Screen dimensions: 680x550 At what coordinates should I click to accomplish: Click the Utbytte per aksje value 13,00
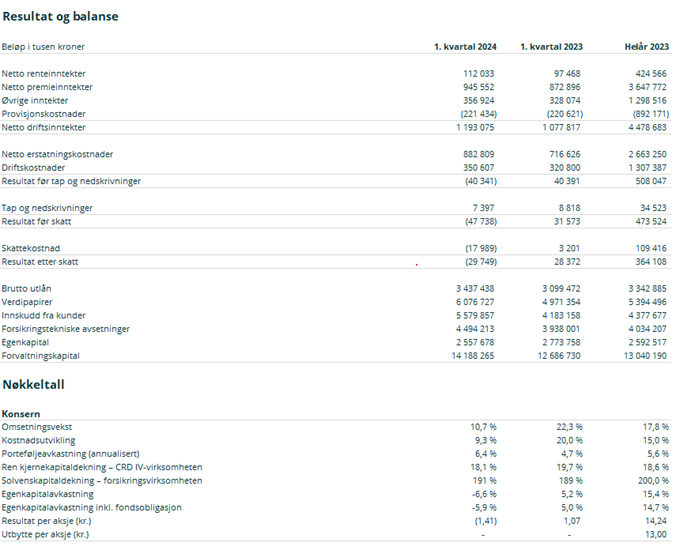pos(655,534)
